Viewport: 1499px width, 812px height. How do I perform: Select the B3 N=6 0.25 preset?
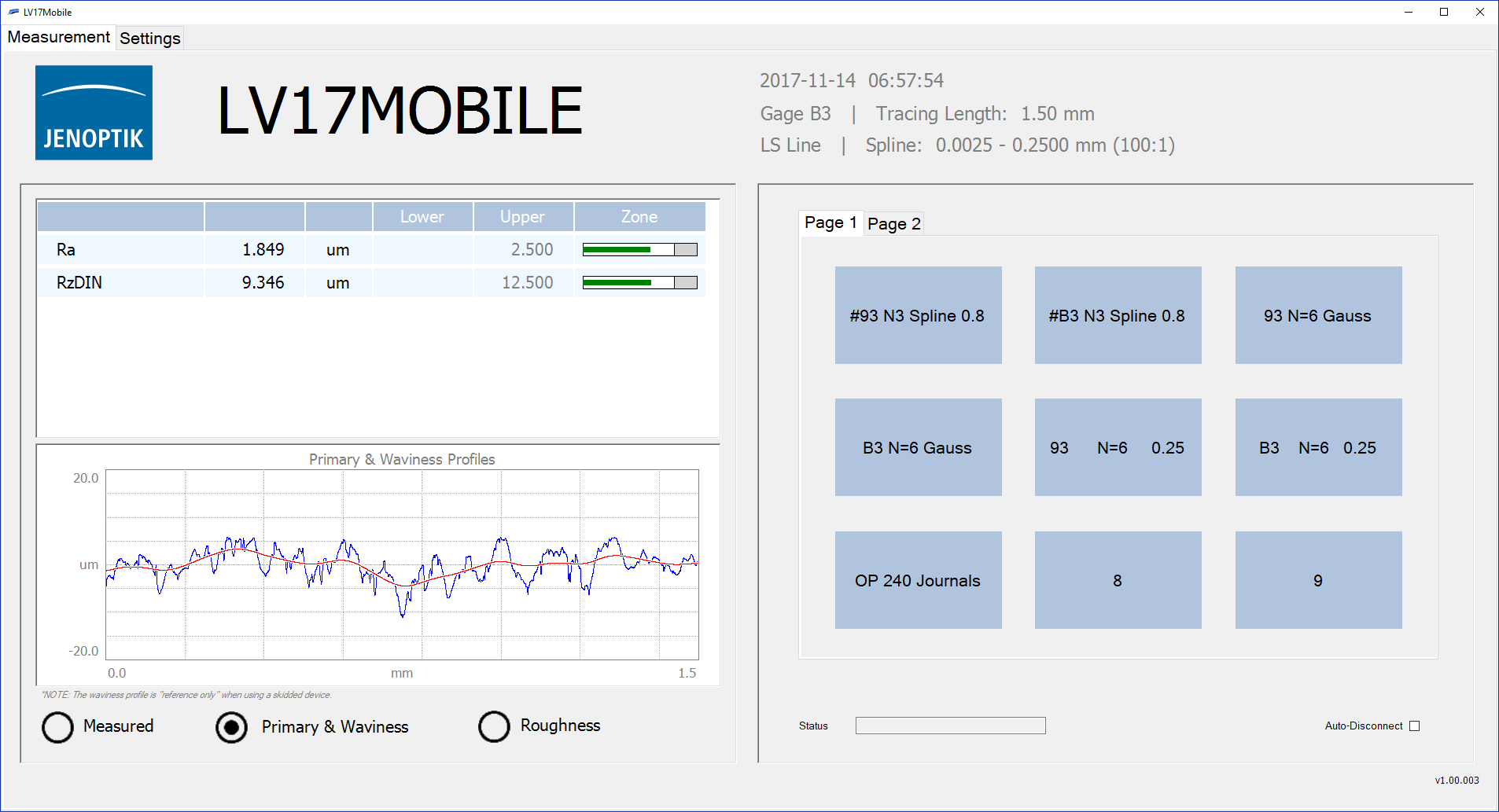point(1318,447)
